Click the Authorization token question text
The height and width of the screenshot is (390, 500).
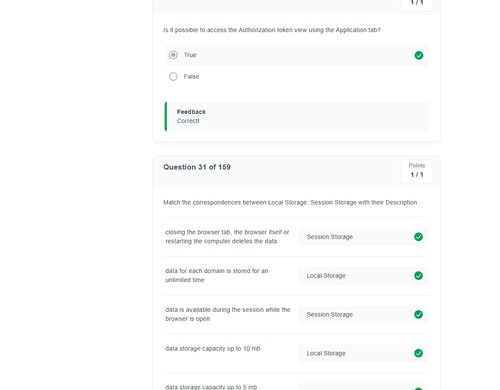pos(272,30)
